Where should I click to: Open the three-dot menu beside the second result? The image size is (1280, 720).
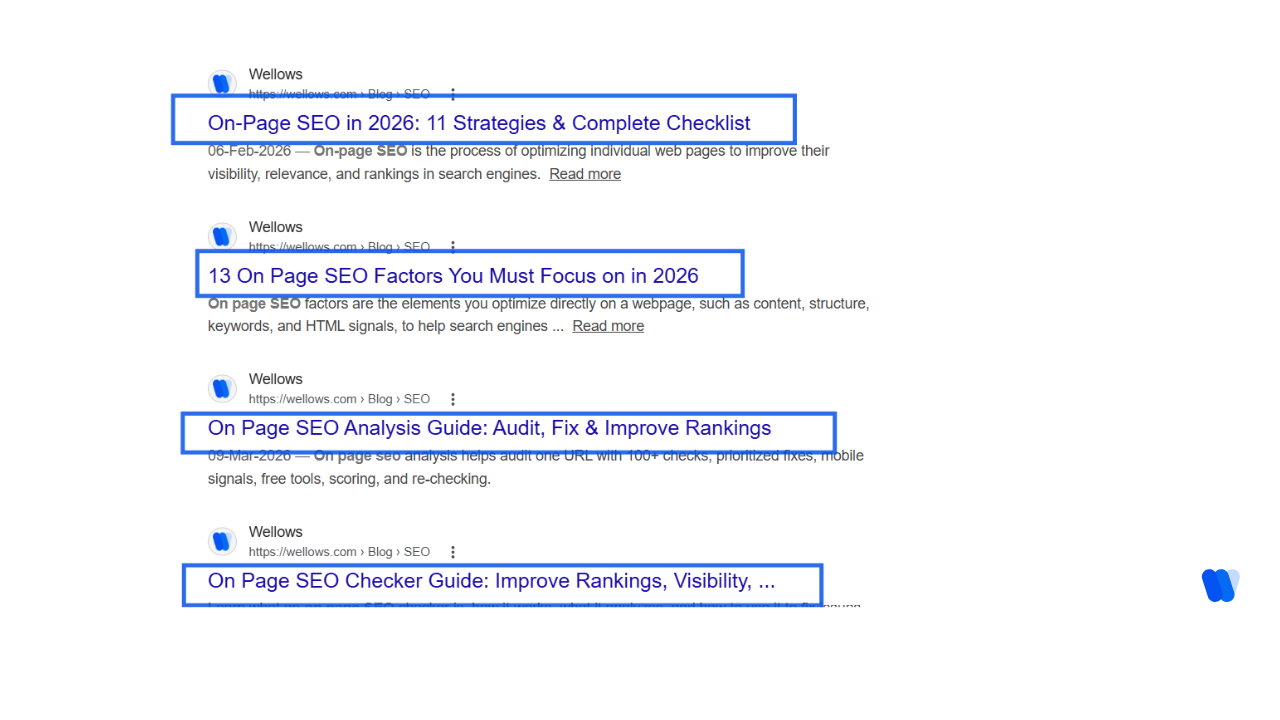click(453, 246)
